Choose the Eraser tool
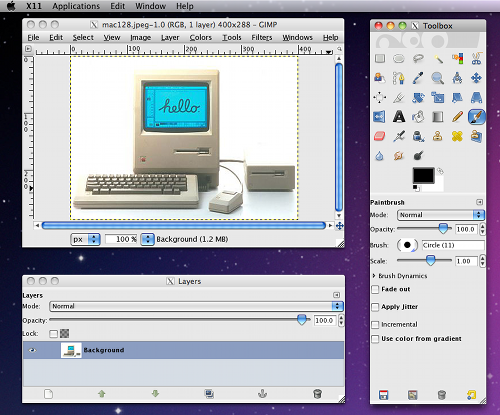The height and width of the screenshot is (415, 500). pos(380,136)
